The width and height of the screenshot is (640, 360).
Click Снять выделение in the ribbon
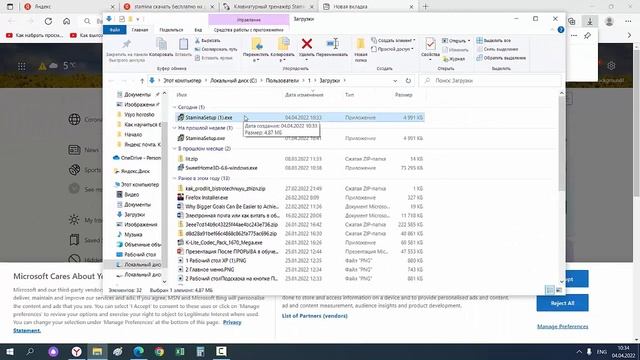pos(497,49)
